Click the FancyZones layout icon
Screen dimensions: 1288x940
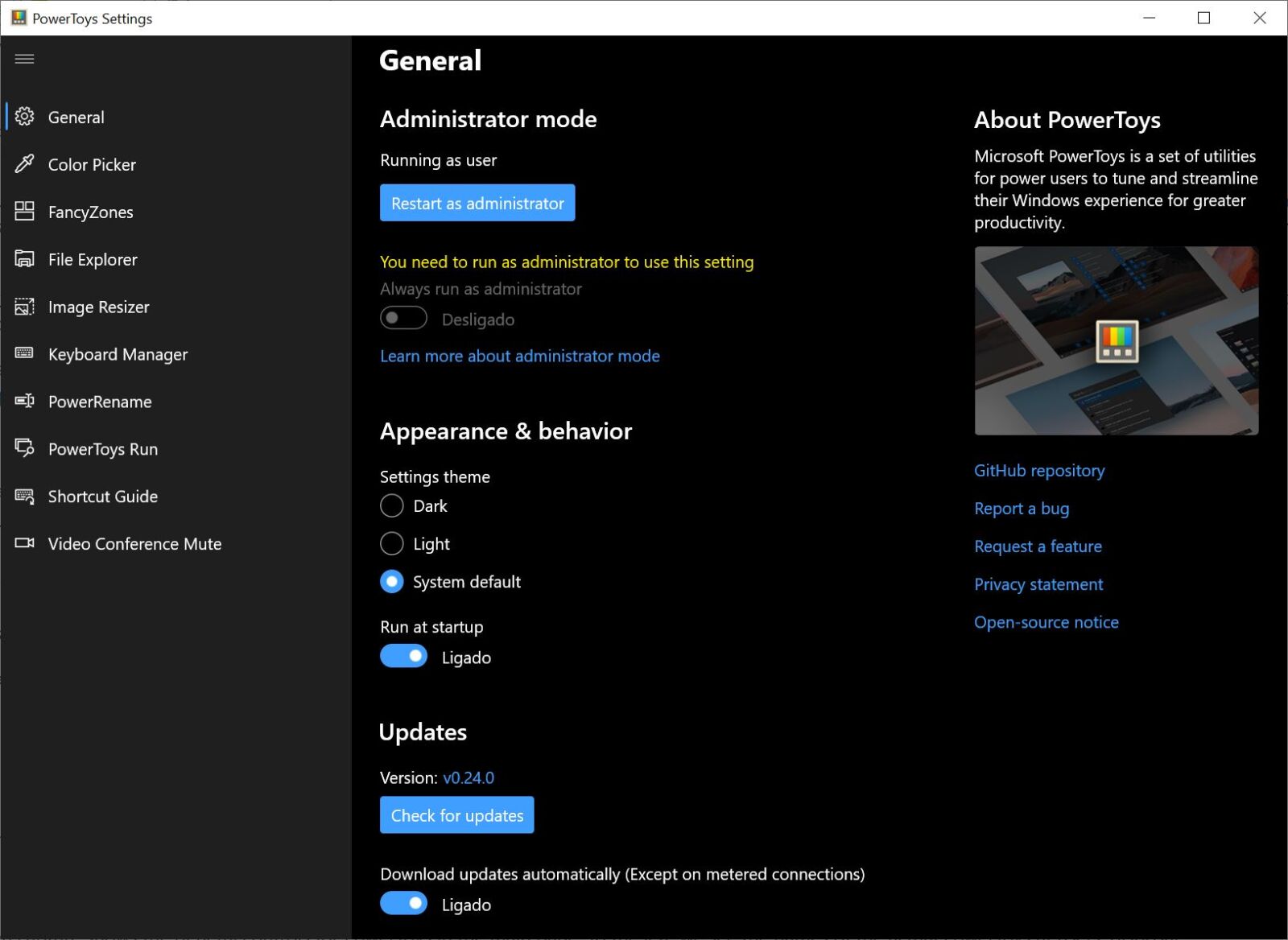[x=24, y=212]
